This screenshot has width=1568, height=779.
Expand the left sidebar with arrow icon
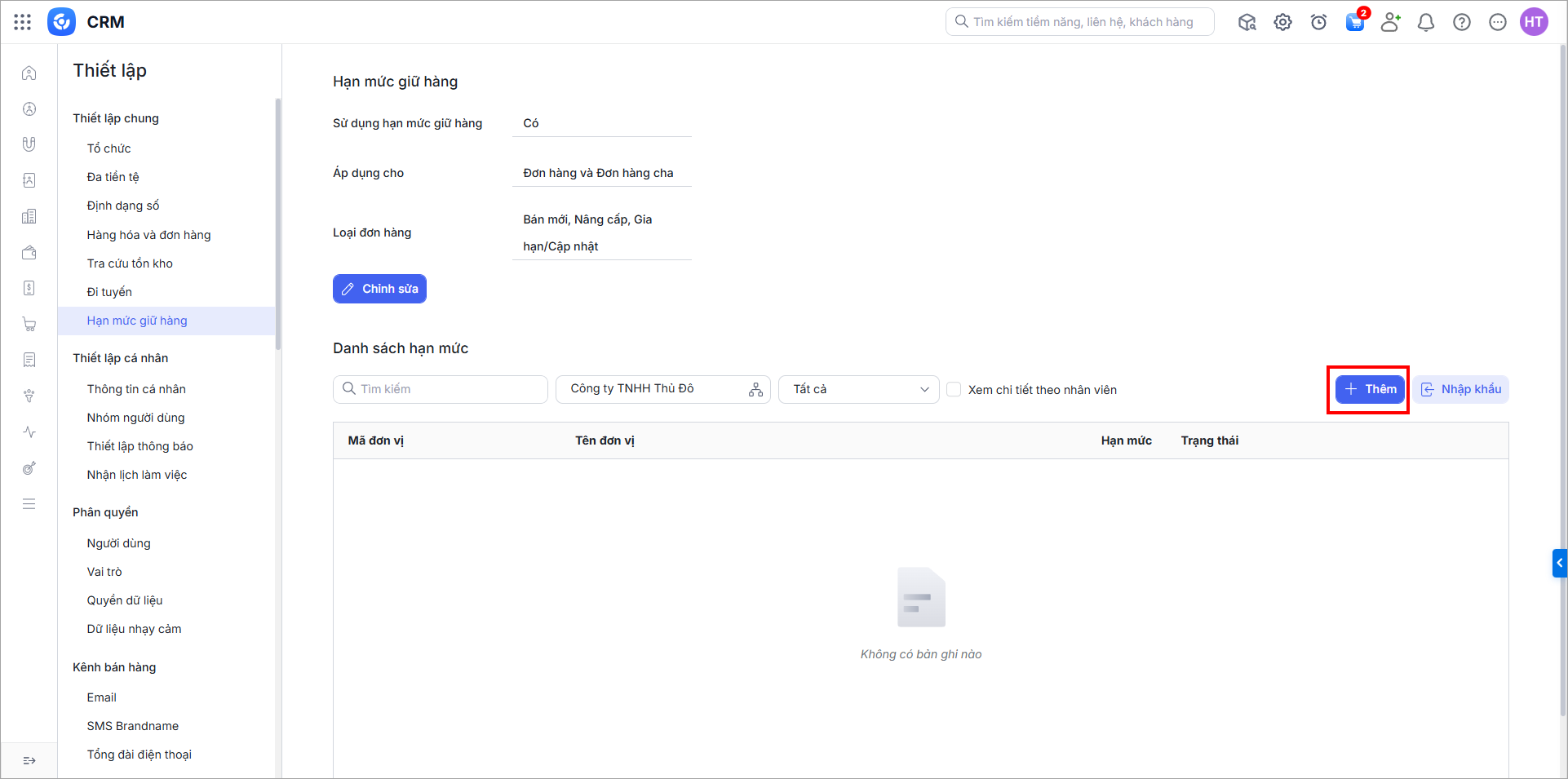coord(29,760)
